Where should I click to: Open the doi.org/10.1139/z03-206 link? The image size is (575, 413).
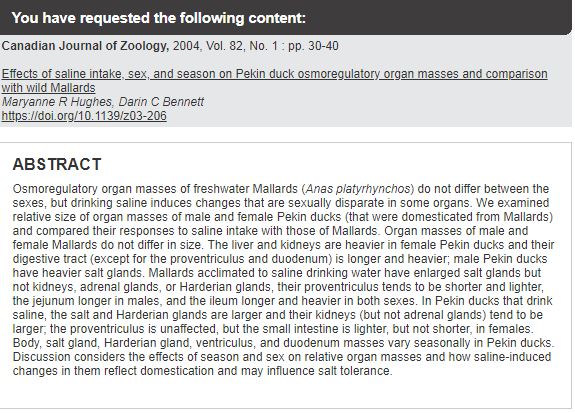(84, 116)
